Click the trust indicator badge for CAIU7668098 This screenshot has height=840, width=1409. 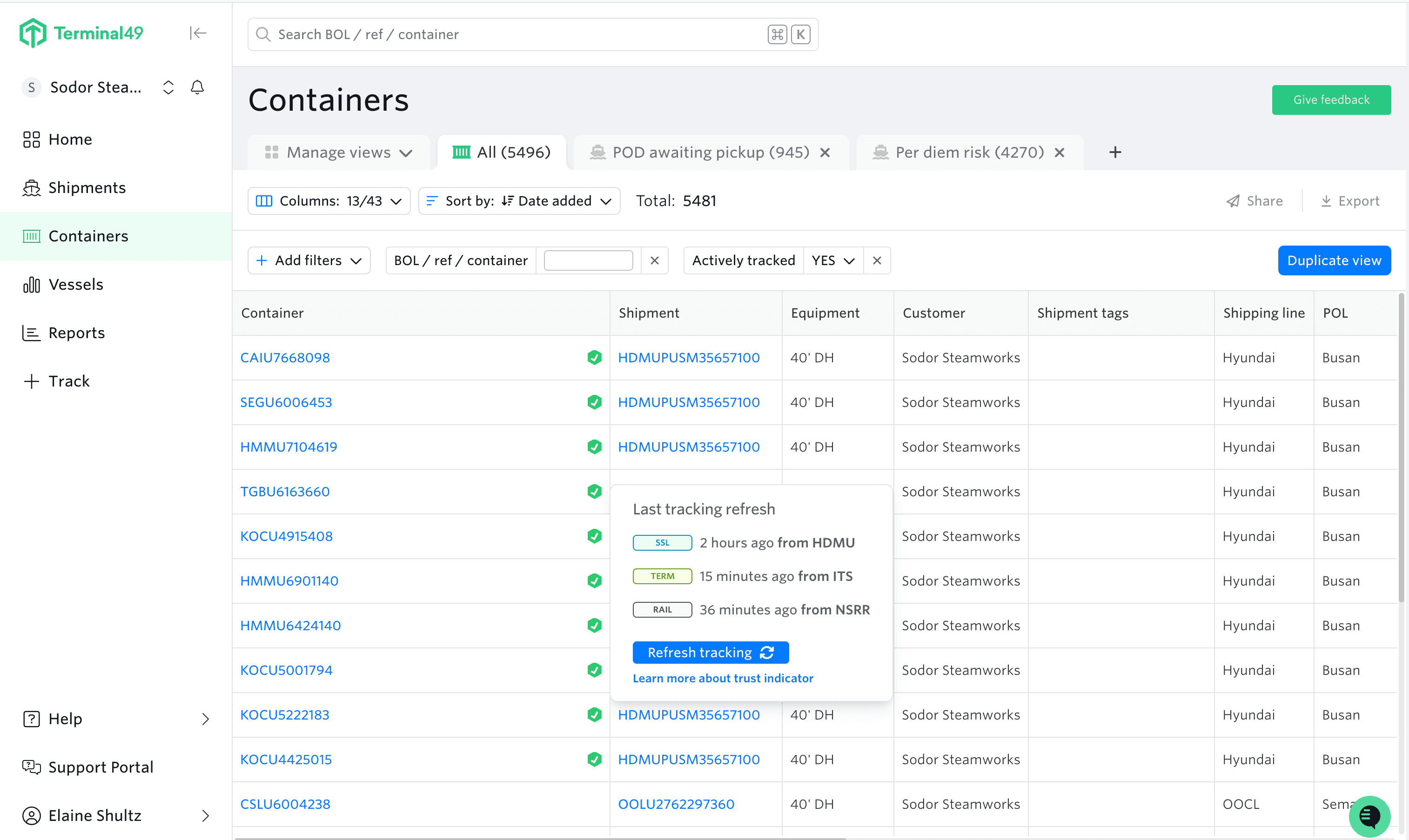click(594, 358)
